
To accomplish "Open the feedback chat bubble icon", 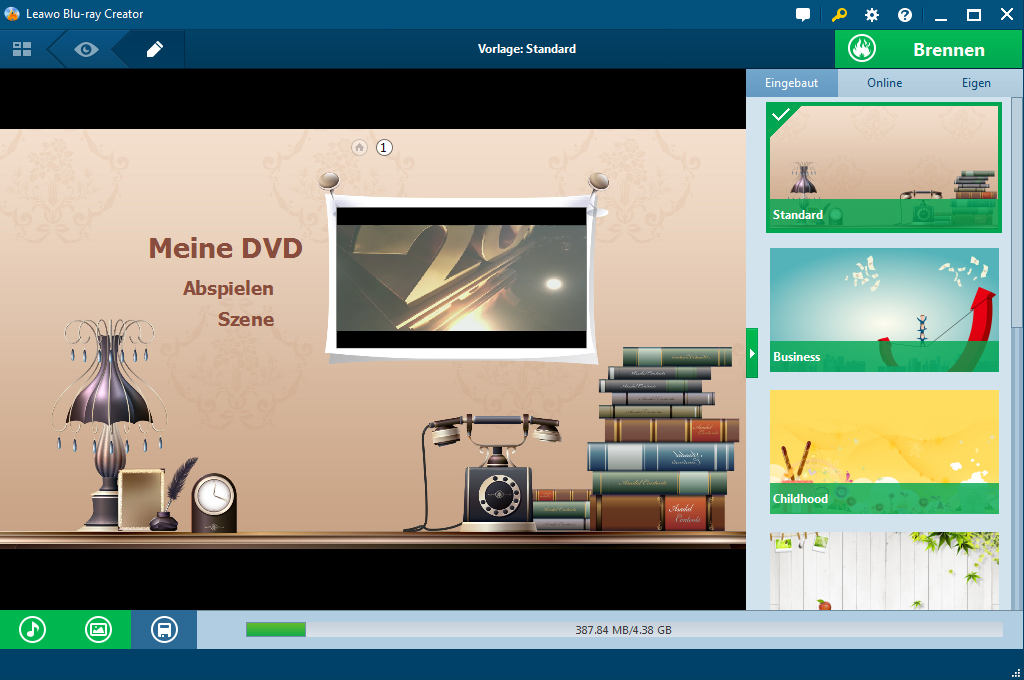I will coord(803,15).
